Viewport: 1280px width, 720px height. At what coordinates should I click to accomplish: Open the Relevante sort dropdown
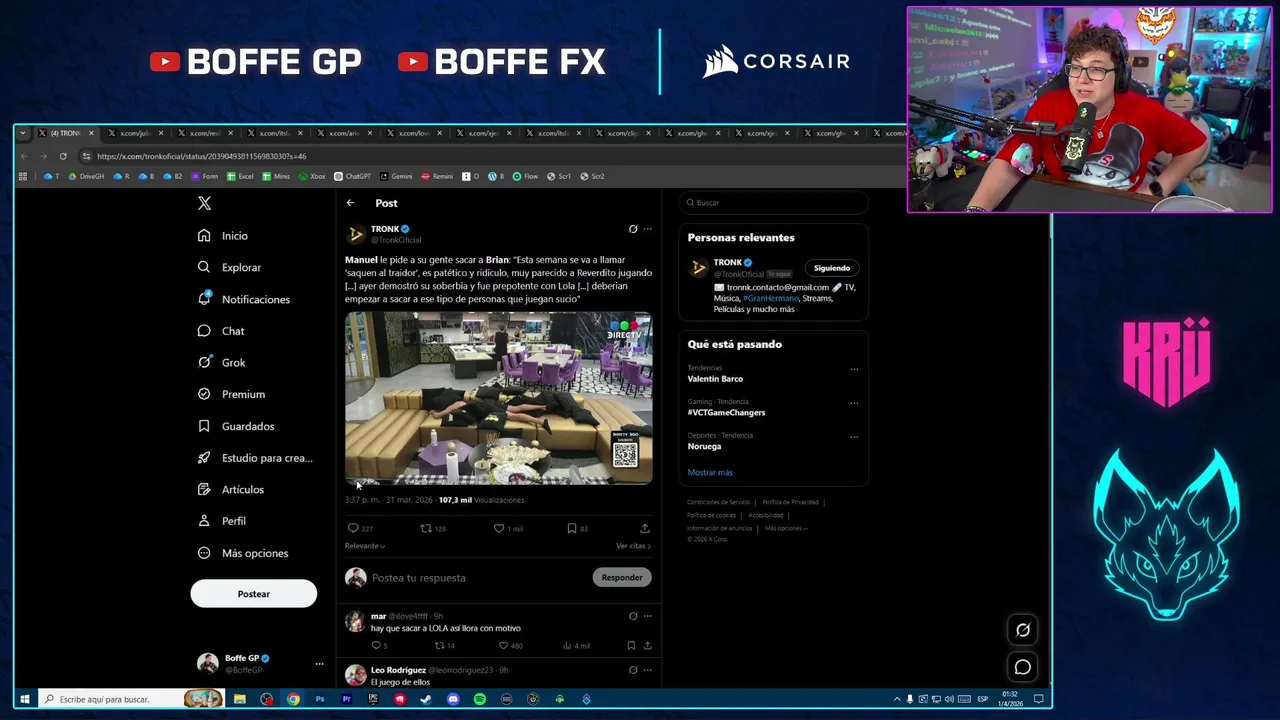click(365, 546)
